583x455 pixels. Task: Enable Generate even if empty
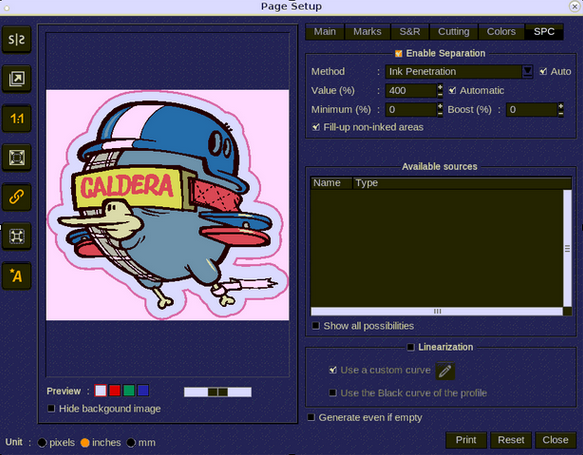(311, 417)
